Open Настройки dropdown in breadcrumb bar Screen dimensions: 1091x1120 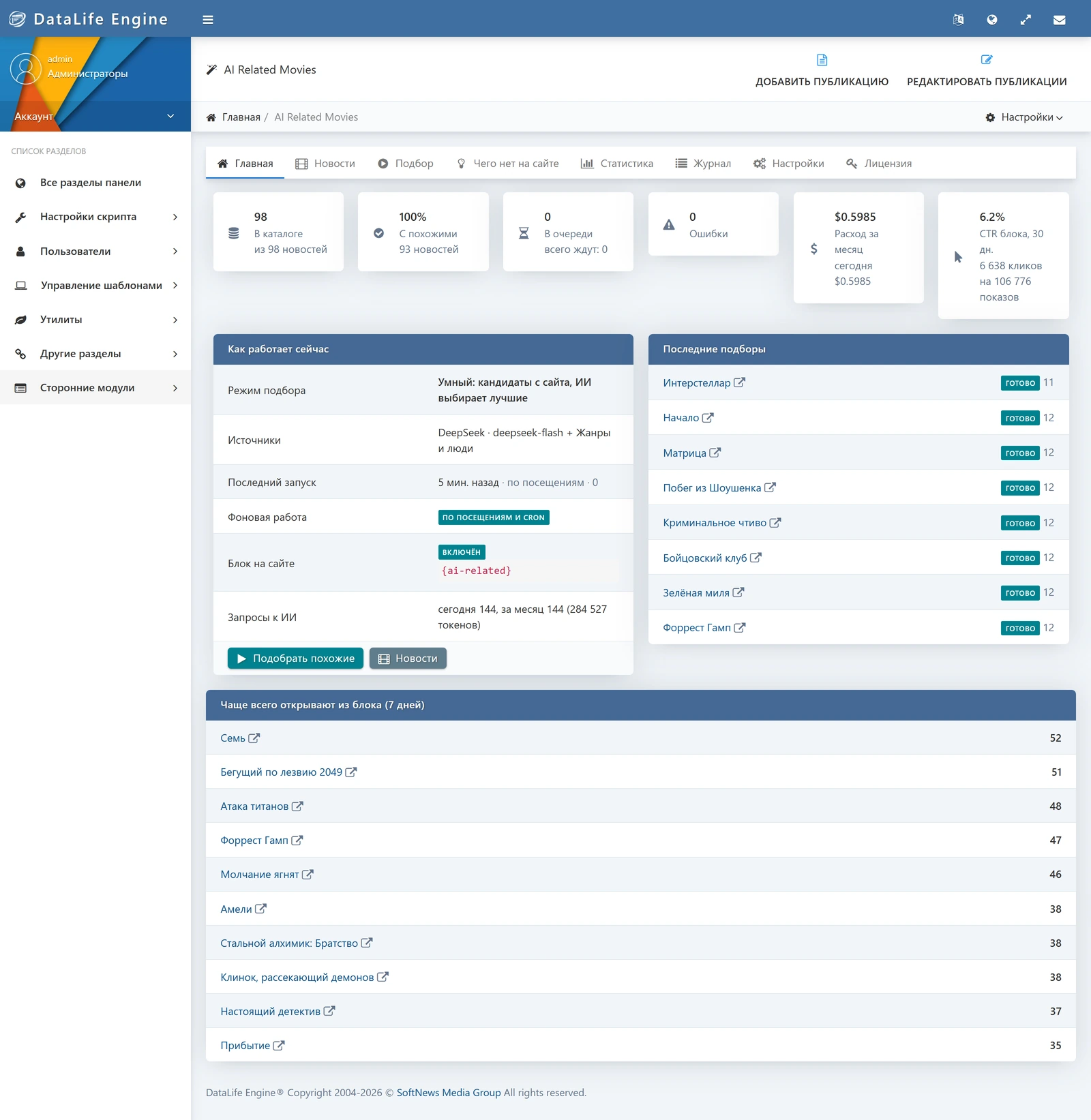pyautogui.click(x=1025, y=117)
